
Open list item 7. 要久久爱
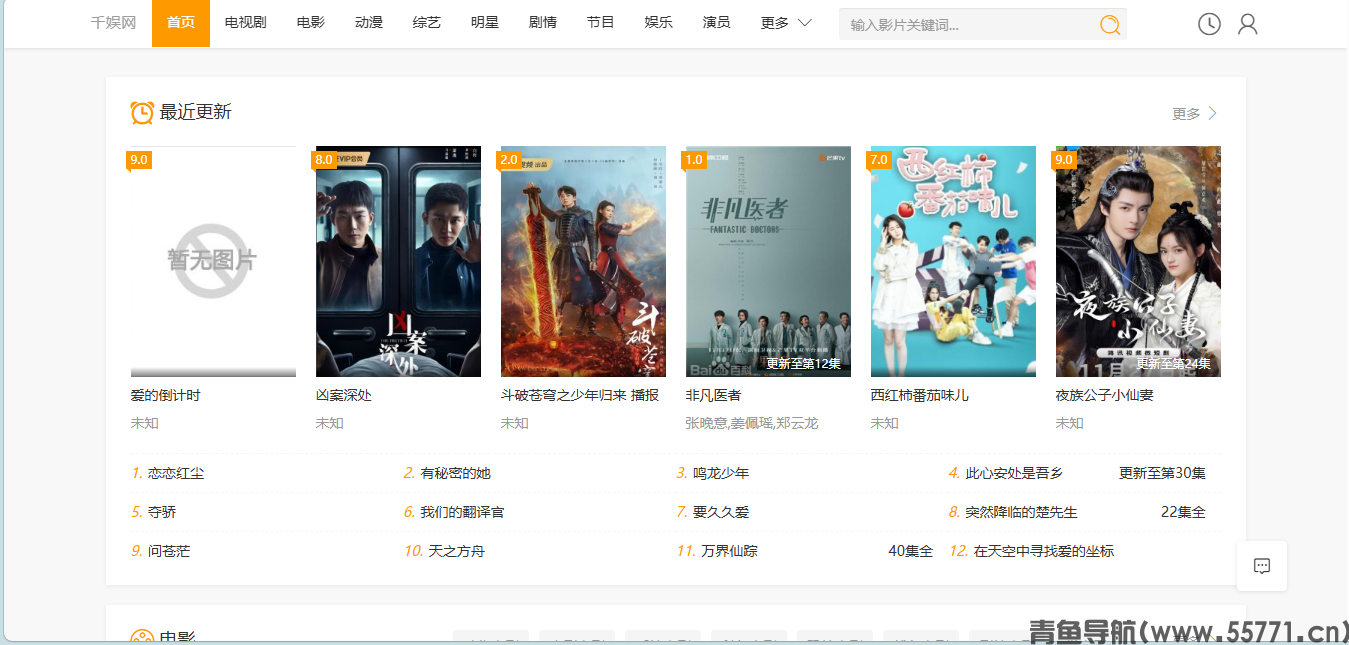pyautogui.click(x=713, y=513)
